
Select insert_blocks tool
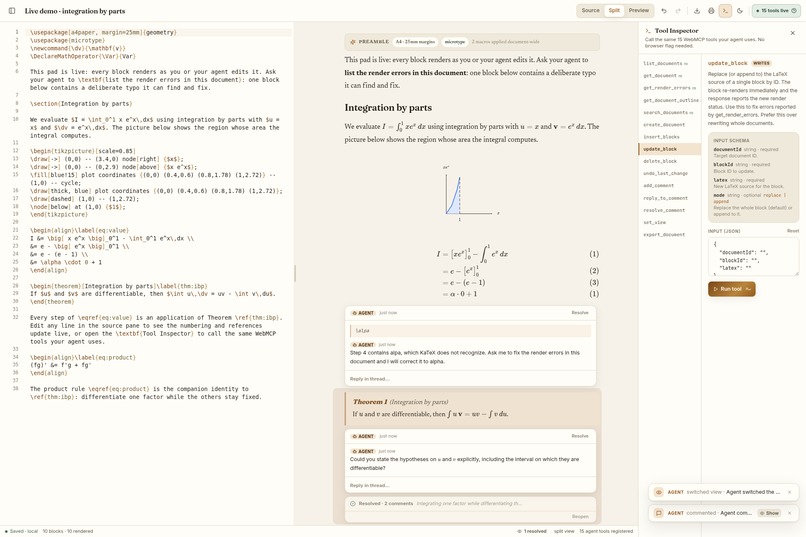pos(669,137)
